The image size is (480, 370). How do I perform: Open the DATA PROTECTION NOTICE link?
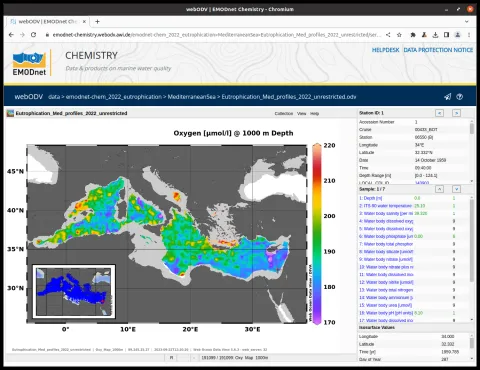[x=438, y=50]
